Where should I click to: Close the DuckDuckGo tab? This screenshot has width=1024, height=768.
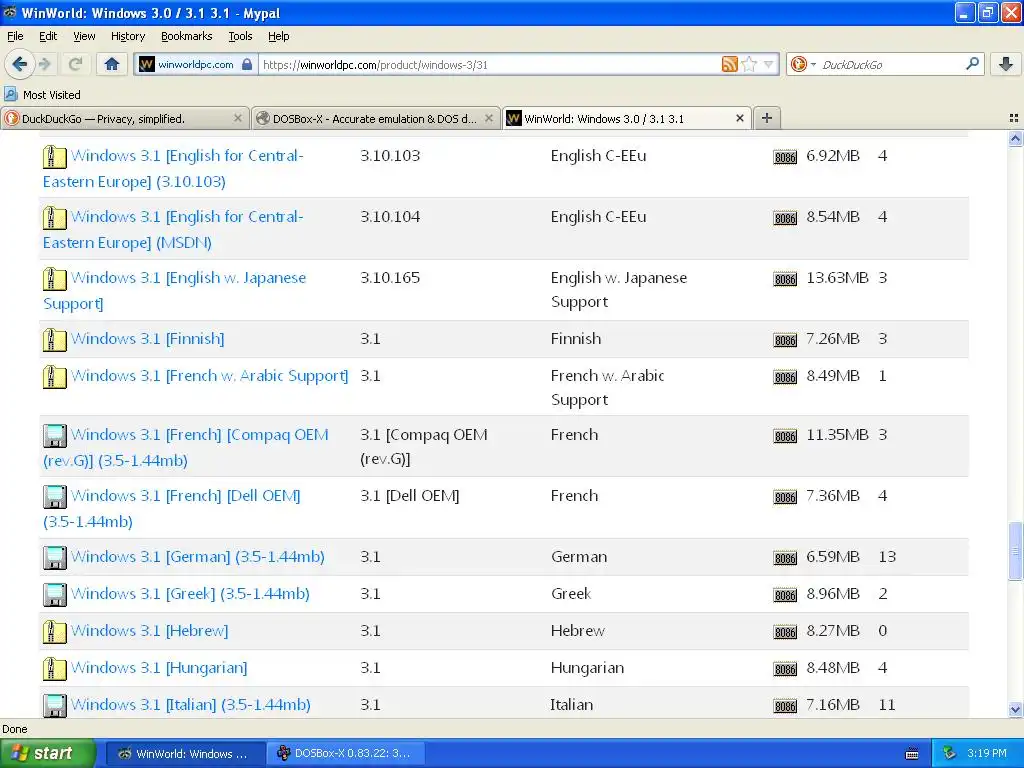[238, 118]
